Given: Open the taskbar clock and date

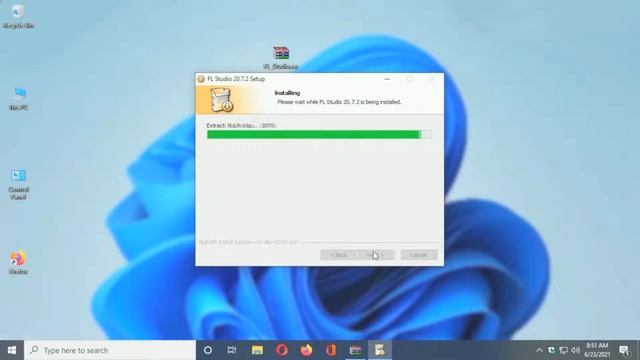Looking at the screenshot, I should coord(597,350).
